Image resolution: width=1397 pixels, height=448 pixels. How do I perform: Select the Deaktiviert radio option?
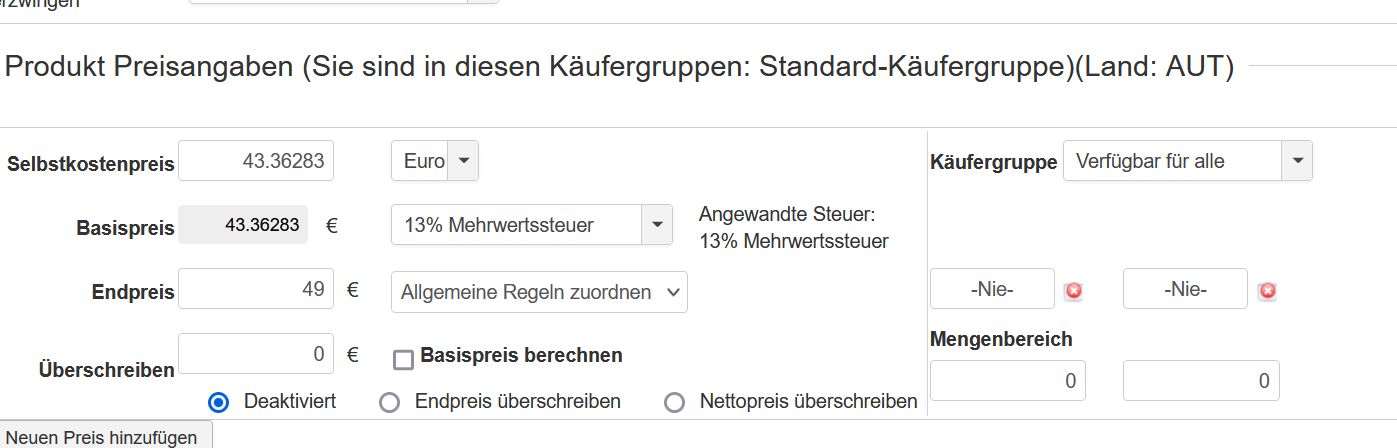point(218,402)
